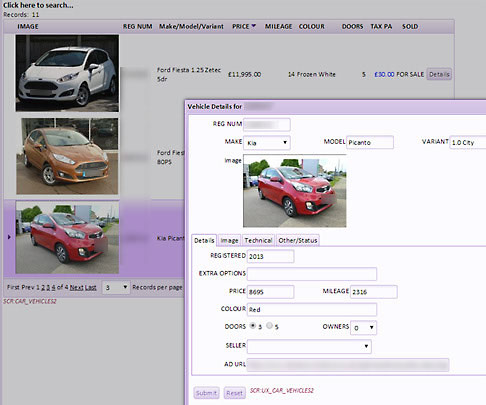
Task: Open the records per page dropdown
Action: [x=116, y=287]
